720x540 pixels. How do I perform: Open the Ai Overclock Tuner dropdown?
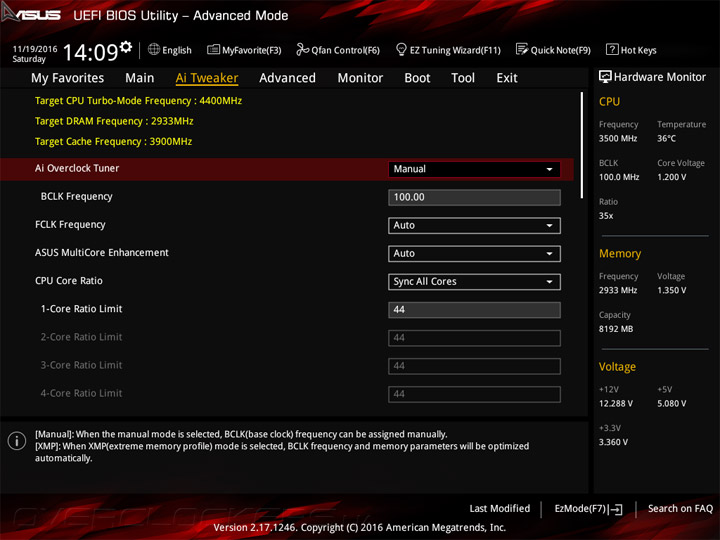474,169
